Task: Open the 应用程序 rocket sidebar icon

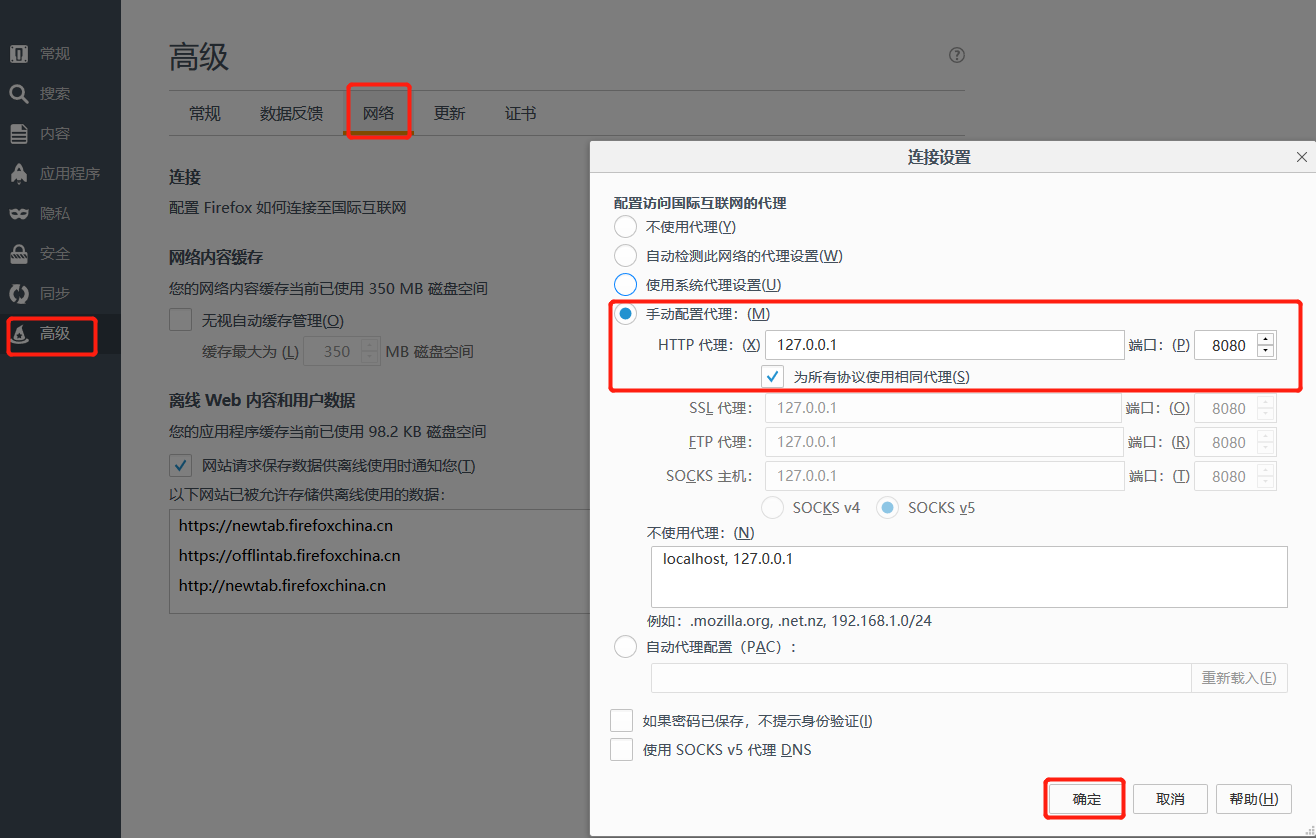Action: click(x=18, y=174)
